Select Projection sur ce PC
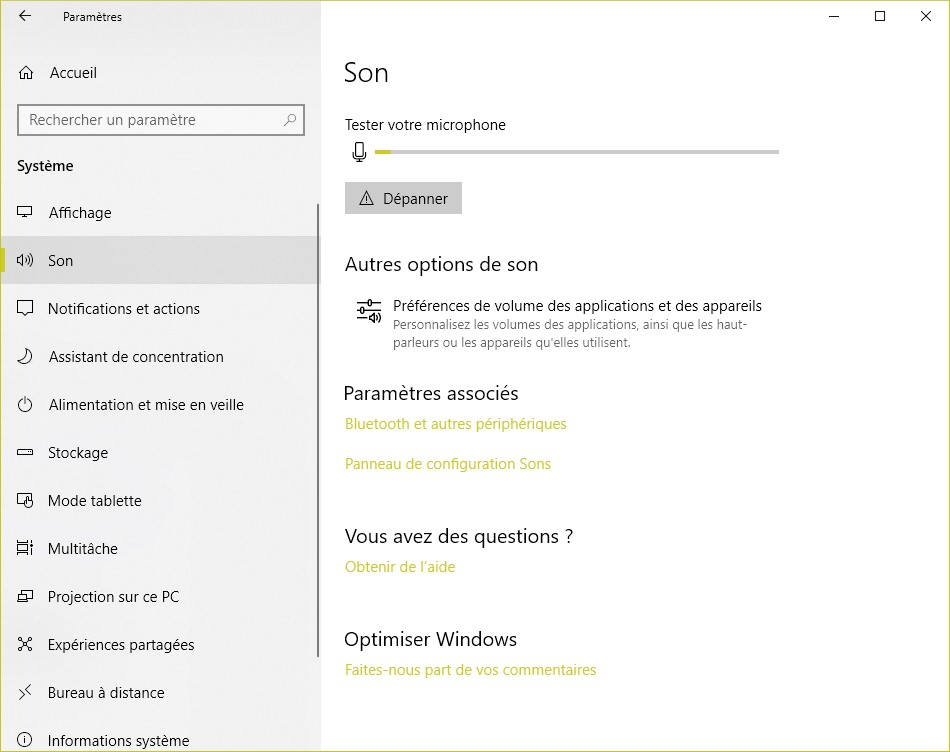 tap(114, 597)
